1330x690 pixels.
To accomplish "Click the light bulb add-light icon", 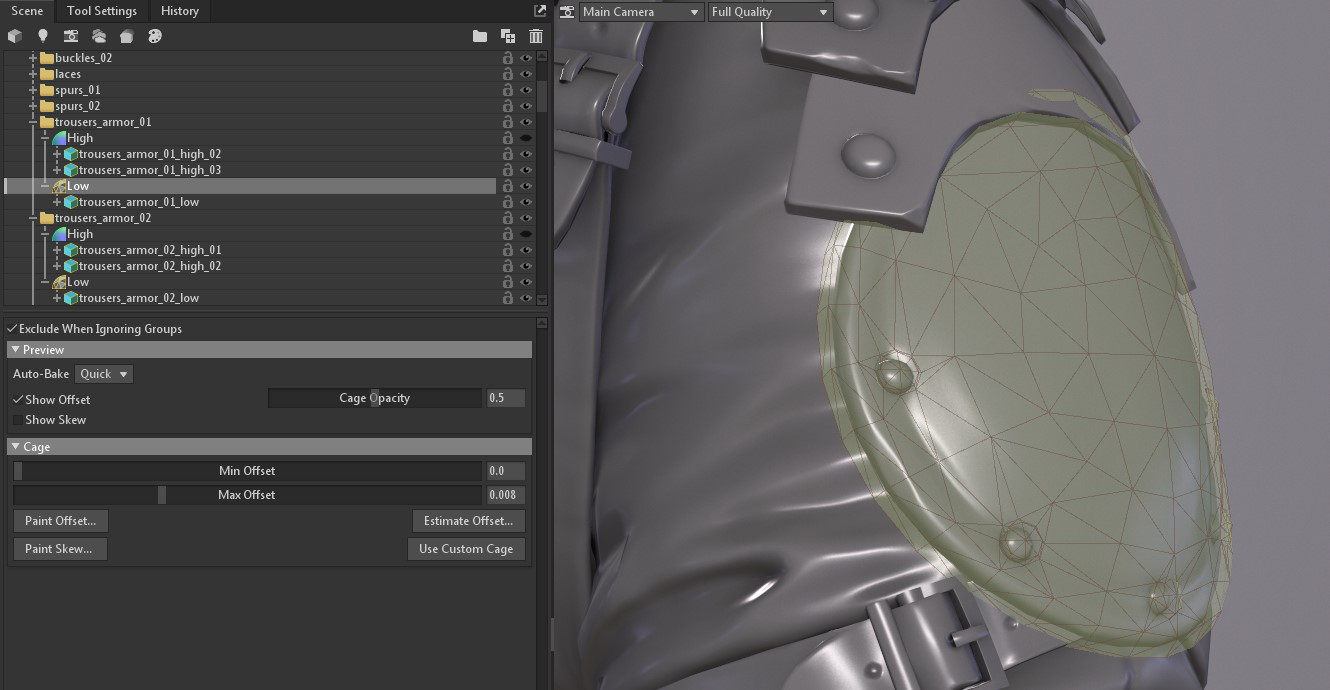I will [43, 36].
